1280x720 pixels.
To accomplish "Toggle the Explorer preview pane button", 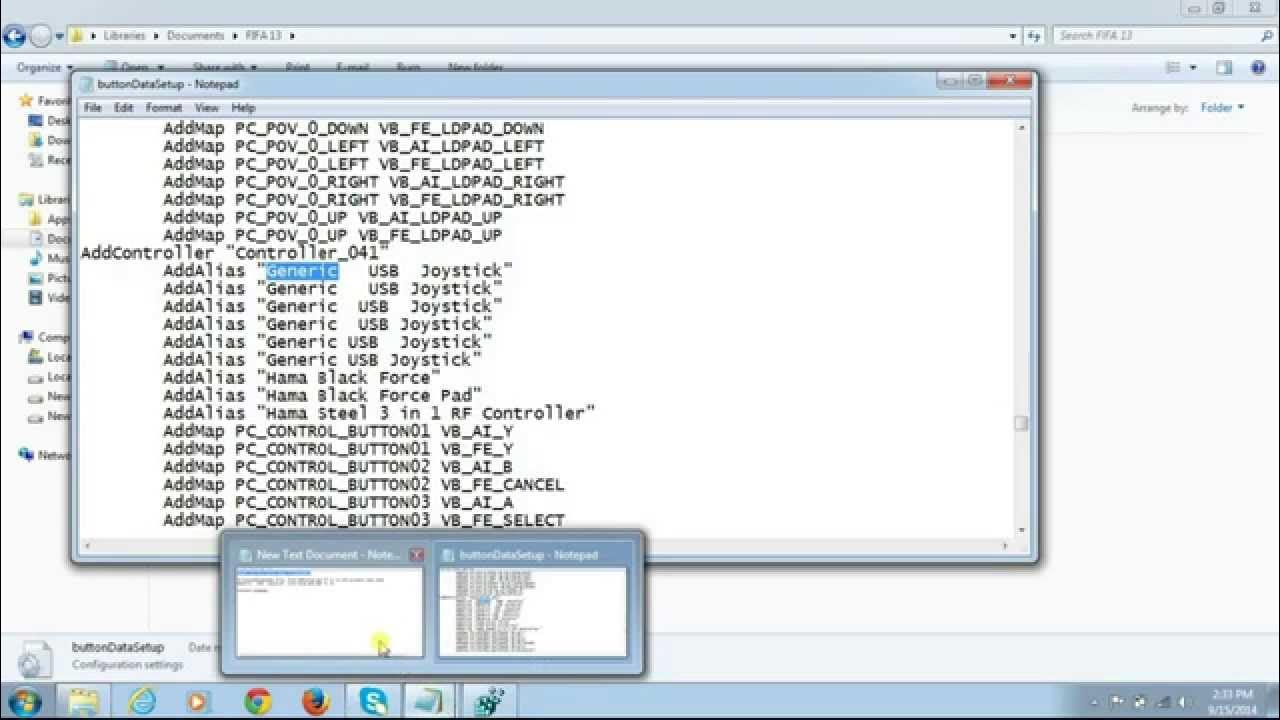I will (x=1224, y=68).
